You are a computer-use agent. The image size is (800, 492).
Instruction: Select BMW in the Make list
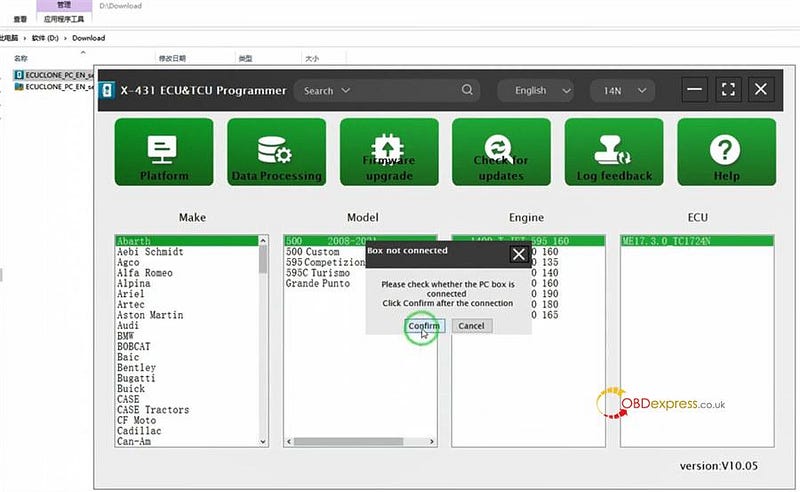coord(187,336)
